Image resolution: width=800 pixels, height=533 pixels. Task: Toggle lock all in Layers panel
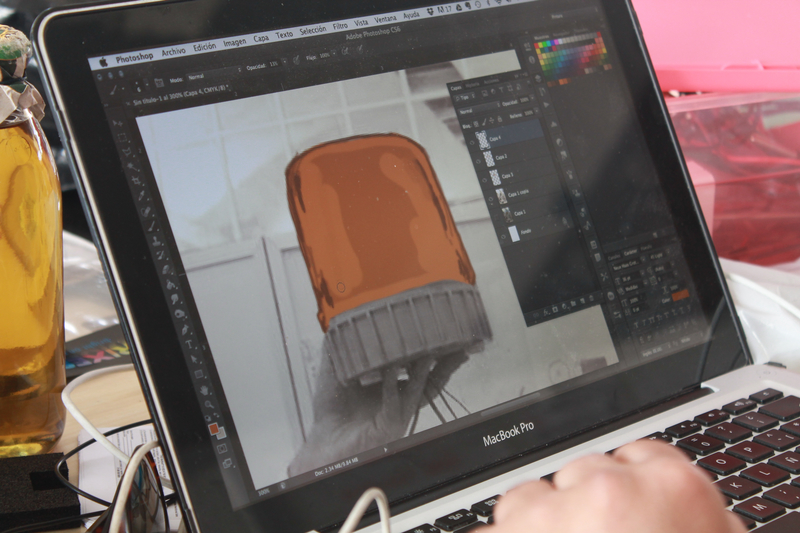[499, 119]
